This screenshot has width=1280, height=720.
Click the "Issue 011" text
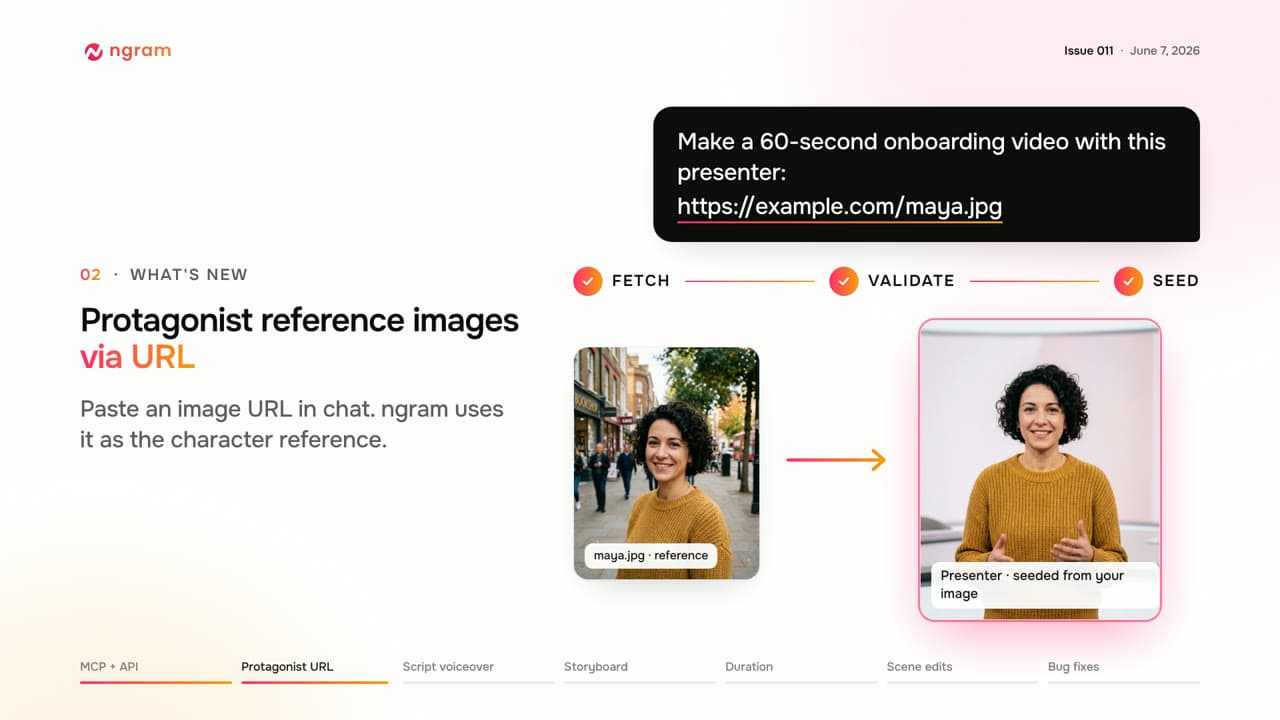pyautogui.click(x=1088, y=51)
